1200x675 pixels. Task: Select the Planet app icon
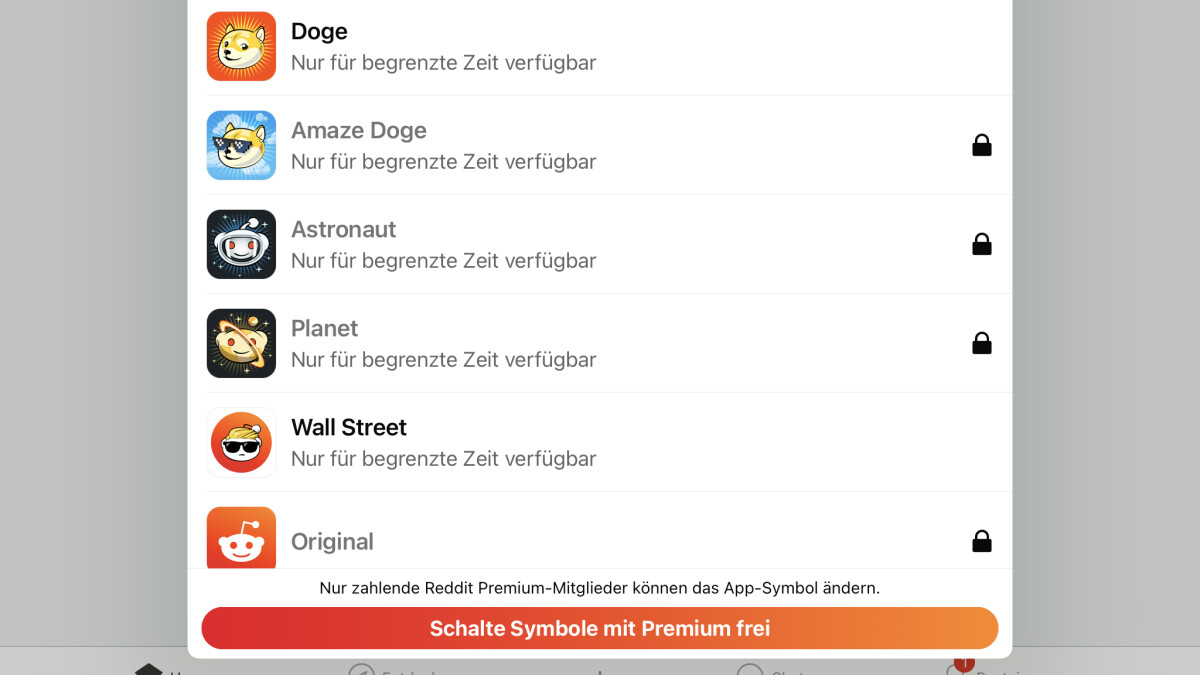(x=241, y=343)
